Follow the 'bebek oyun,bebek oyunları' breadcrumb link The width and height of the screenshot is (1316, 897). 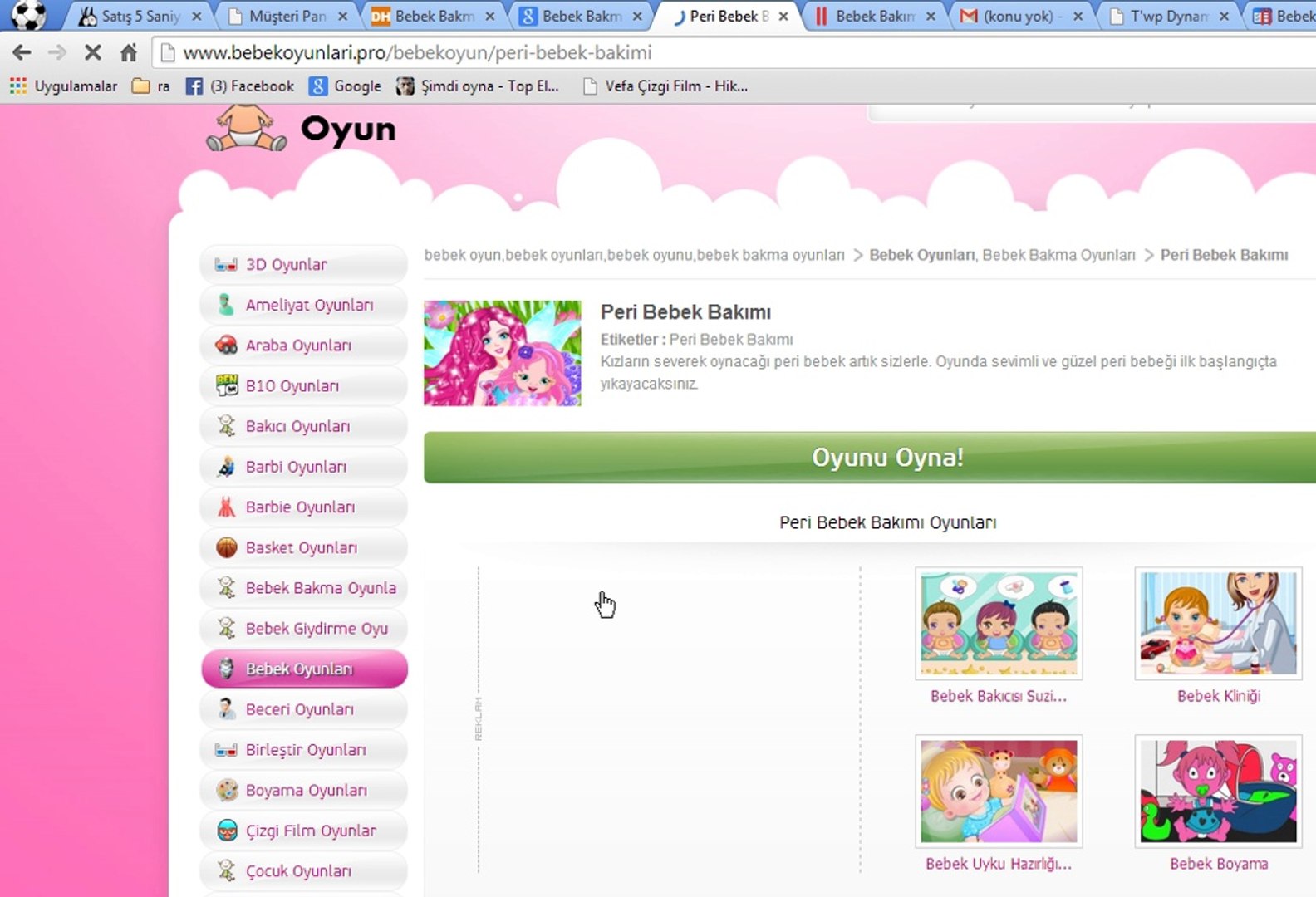[x=634, y=255]
